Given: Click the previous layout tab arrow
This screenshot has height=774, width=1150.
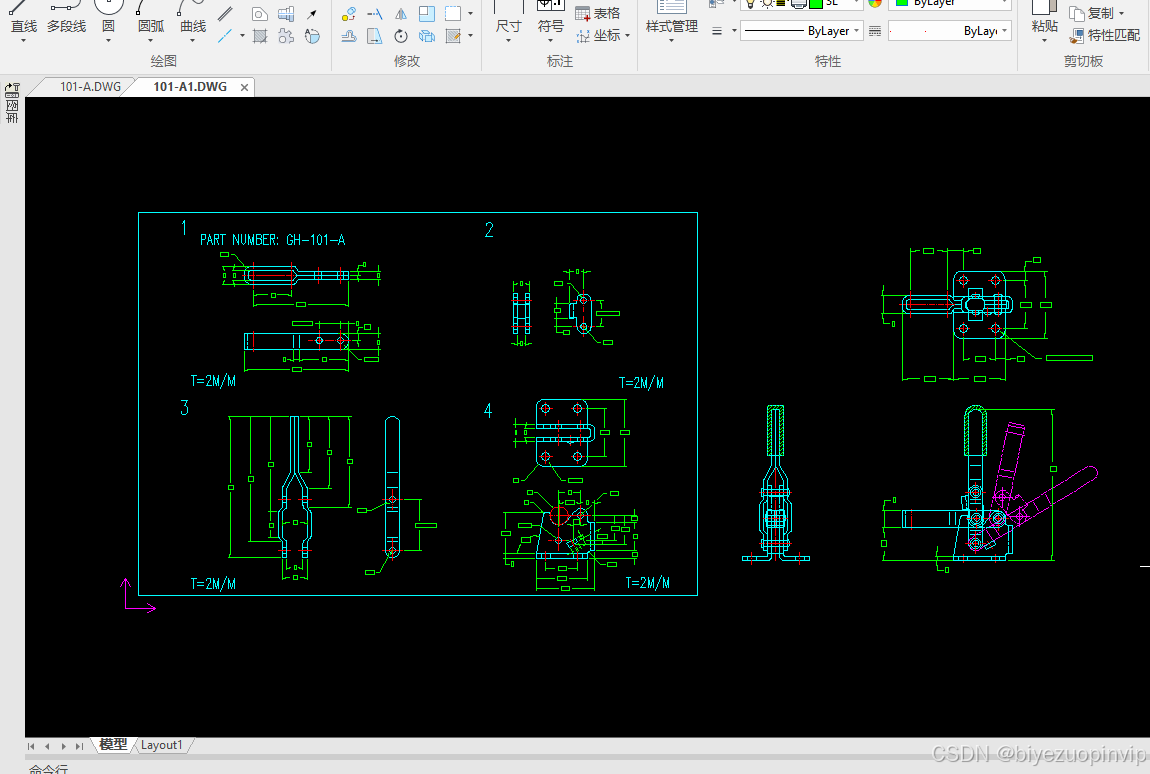Looking at the screenshot, I should (x=47, y=746).
